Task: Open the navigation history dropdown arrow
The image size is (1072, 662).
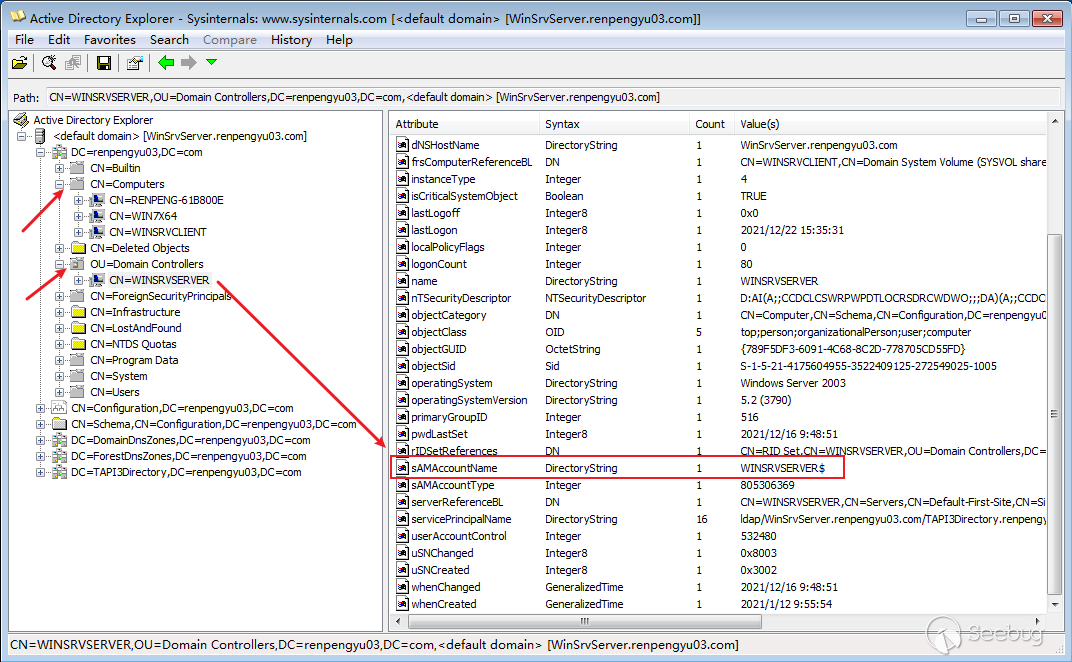Action: [212, 62]
